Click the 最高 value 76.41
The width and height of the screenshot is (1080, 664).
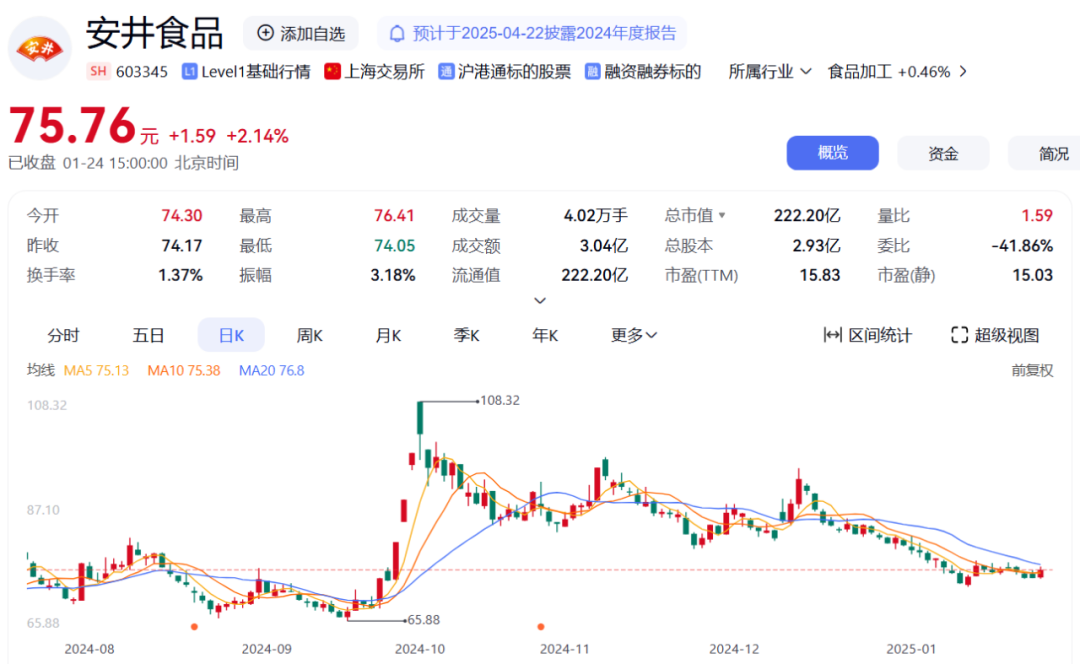coord(394,216)
